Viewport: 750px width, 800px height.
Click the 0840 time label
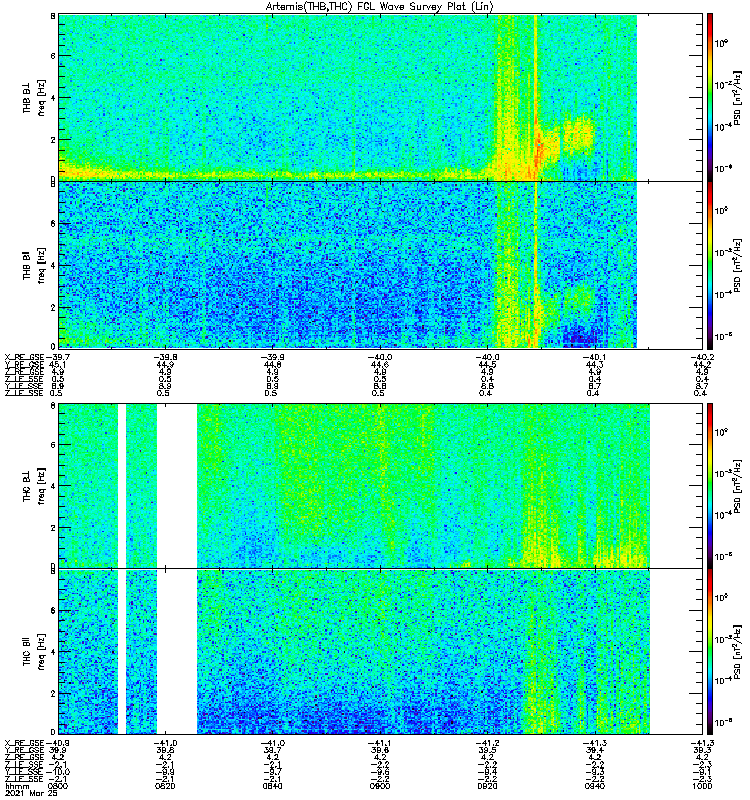pos(272,786)
